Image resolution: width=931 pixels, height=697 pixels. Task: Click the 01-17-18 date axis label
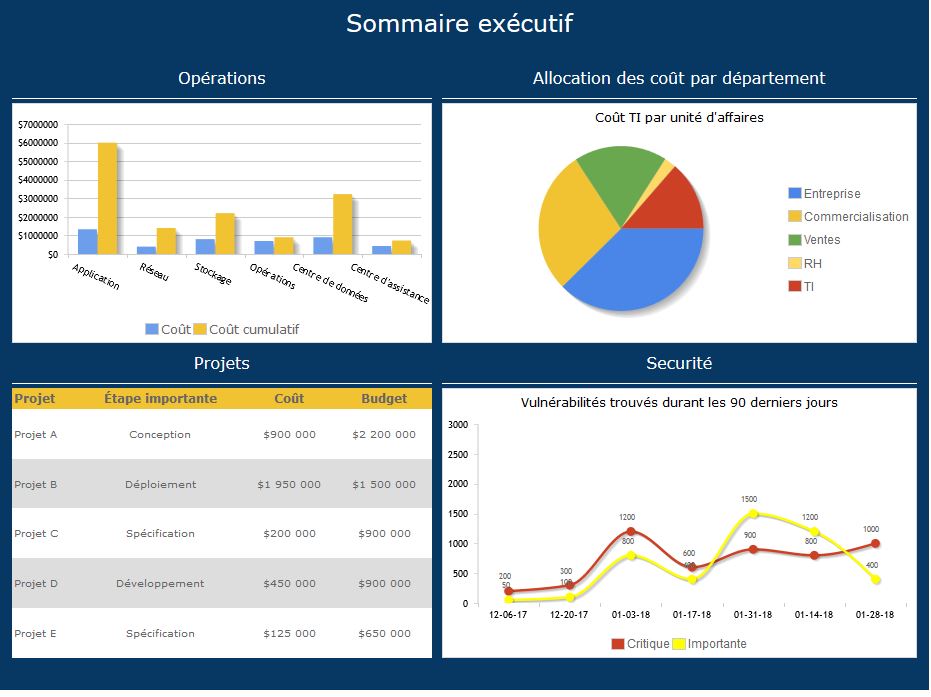(x=692, y=614)
